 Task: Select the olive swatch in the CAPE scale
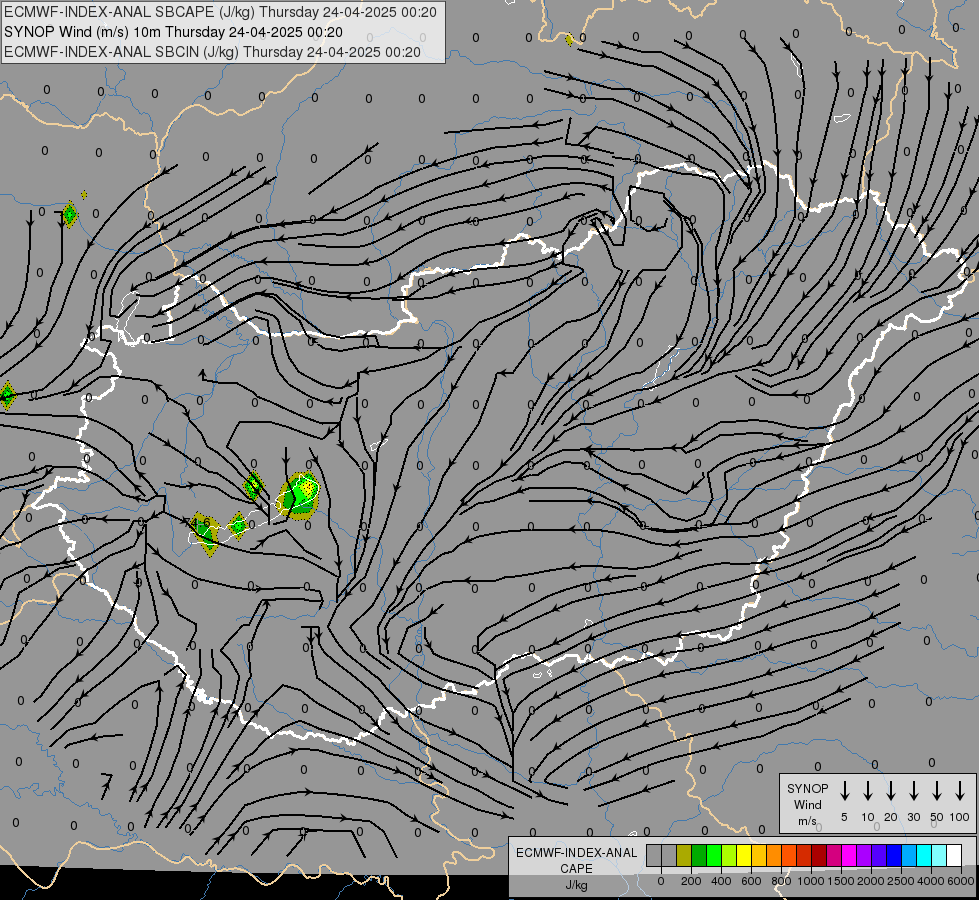684,856
